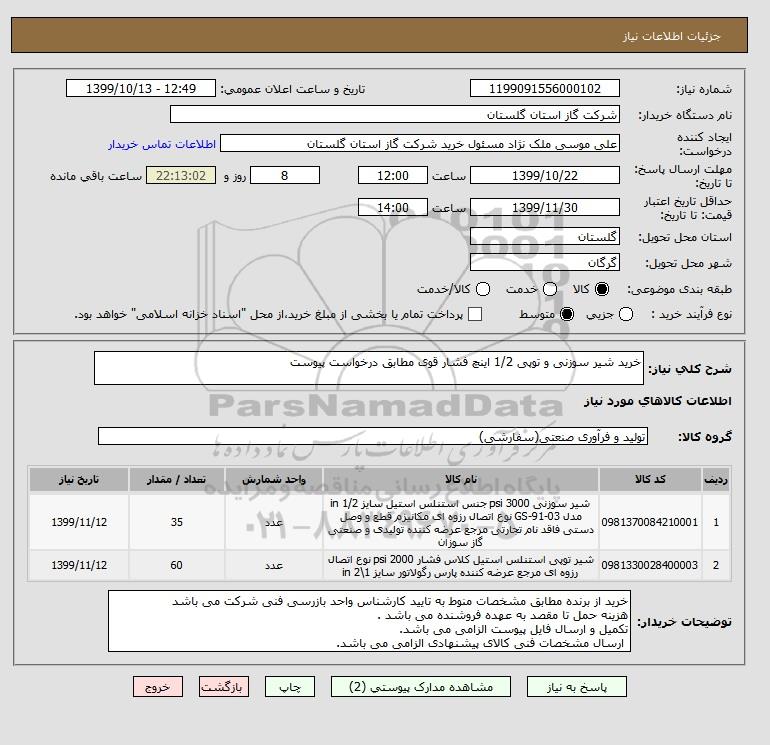Click the پاسخ به نیاز button
Image resolution: width=770 pixels, height=745 pixels.
(577, 687)
